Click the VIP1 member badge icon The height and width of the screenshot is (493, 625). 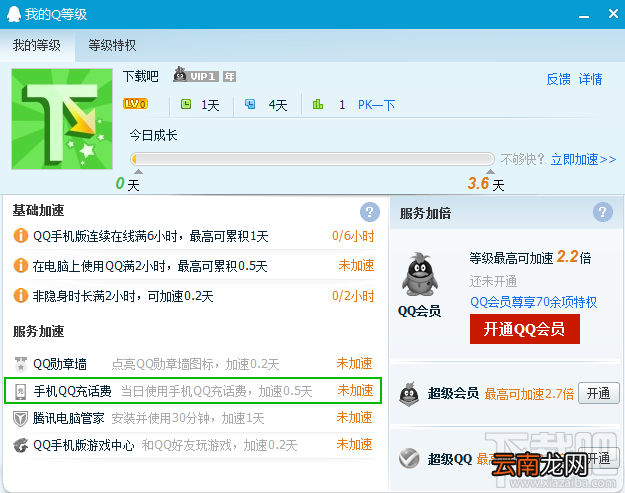196,75
